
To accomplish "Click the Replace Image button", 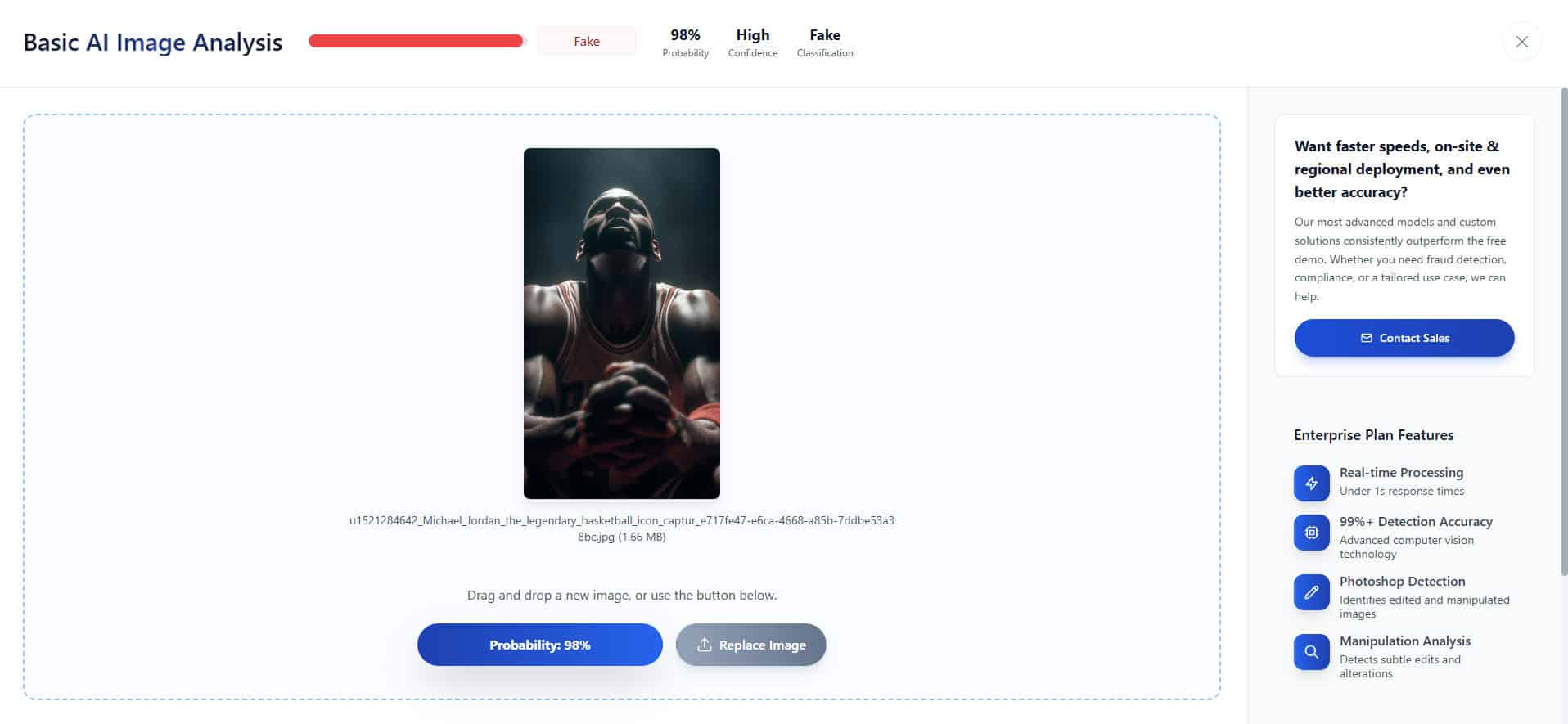I will [x=750, y=645].
